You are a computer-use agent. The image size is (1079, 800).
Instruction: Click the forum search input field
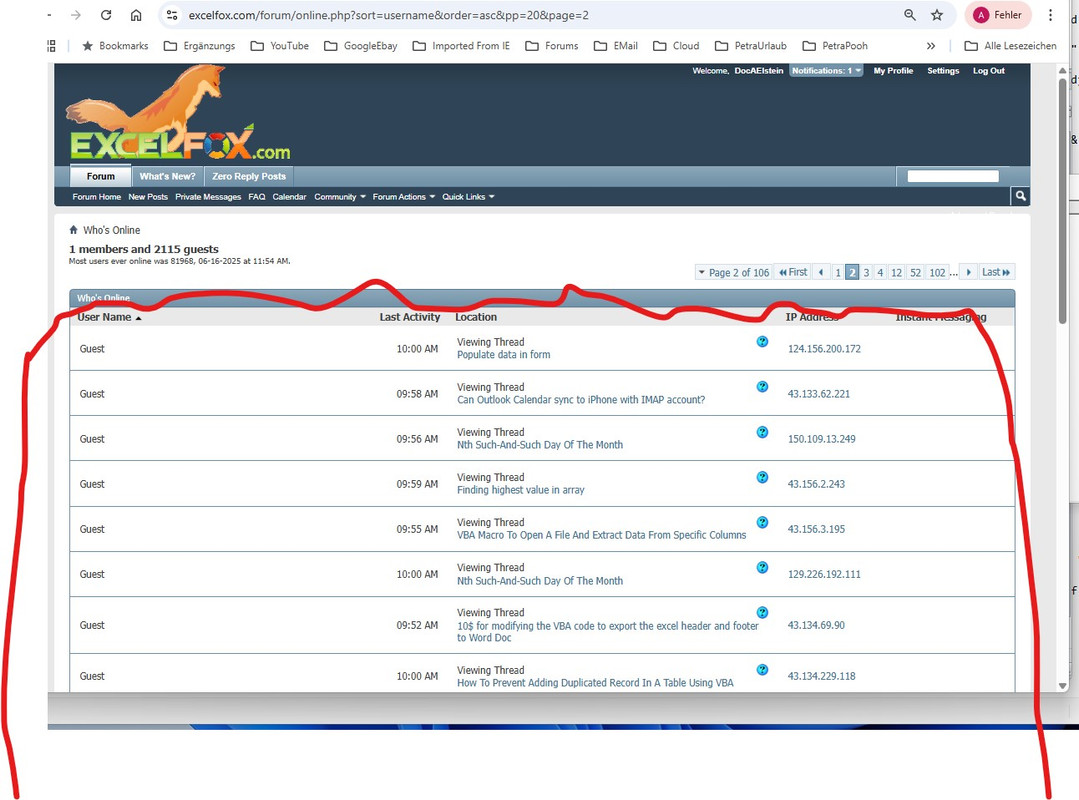952,176
